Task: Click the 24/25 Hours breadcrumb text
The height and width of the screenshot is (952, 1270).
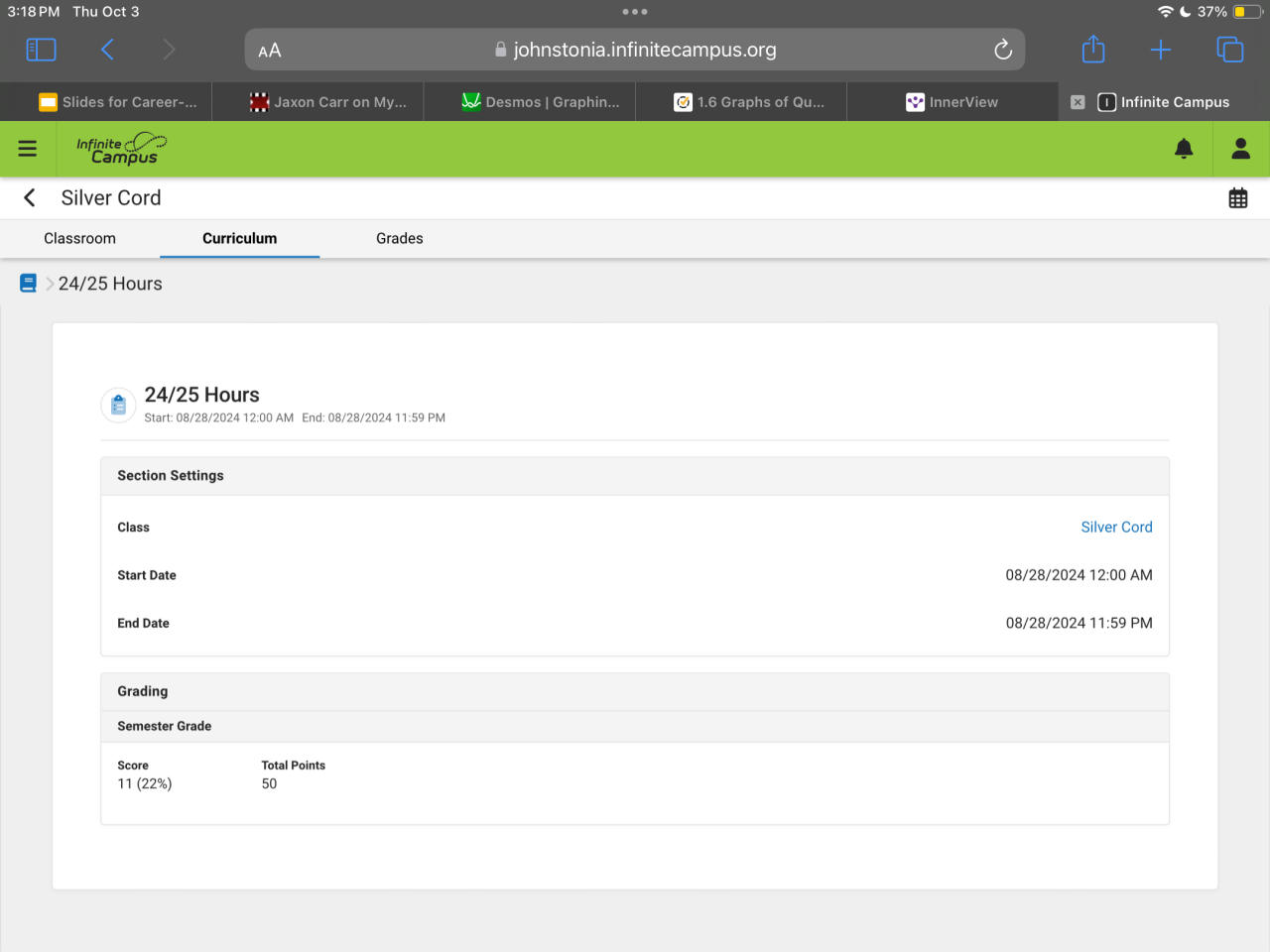Action: (110, 284)
